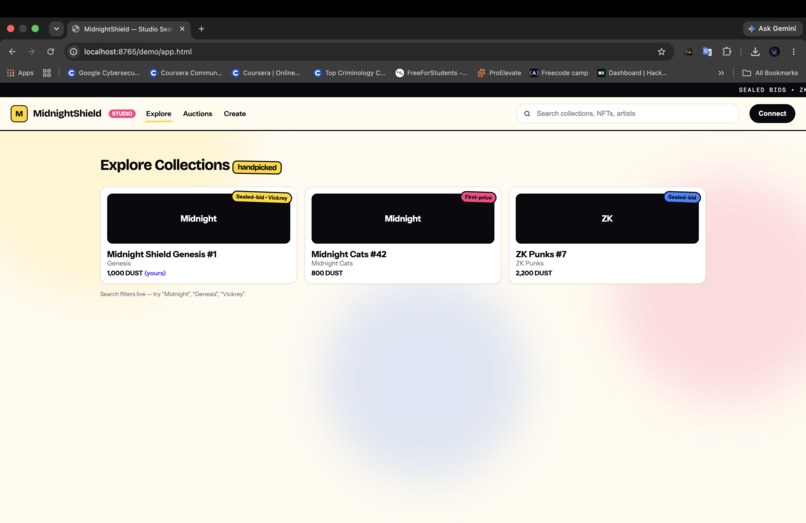View site information icon beside URL

[x=74, y=51]
